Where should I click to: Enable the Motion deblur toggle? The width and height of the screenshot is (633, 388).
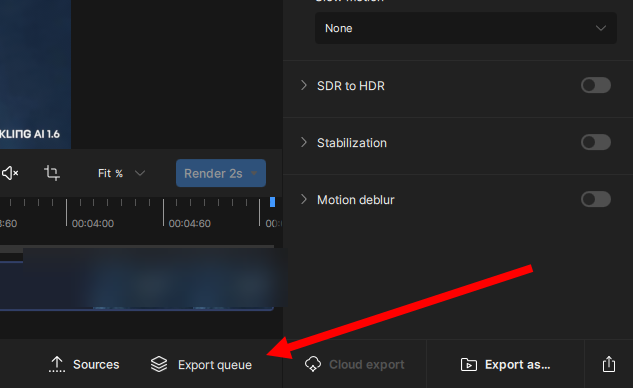pos(595,199)
